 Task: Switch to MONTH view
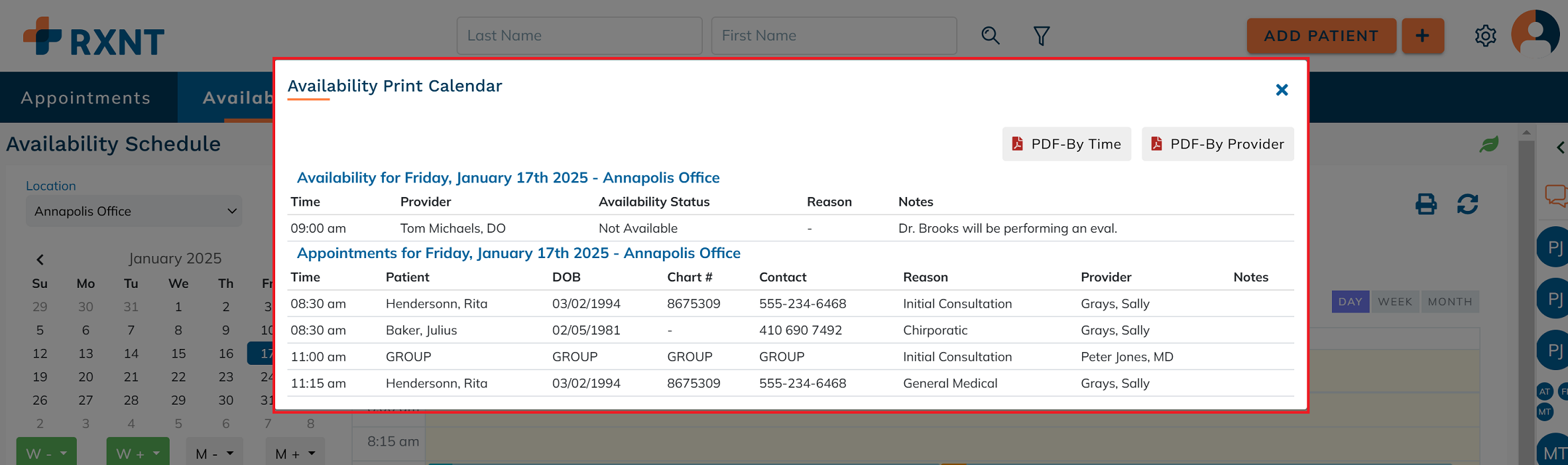1449,302
